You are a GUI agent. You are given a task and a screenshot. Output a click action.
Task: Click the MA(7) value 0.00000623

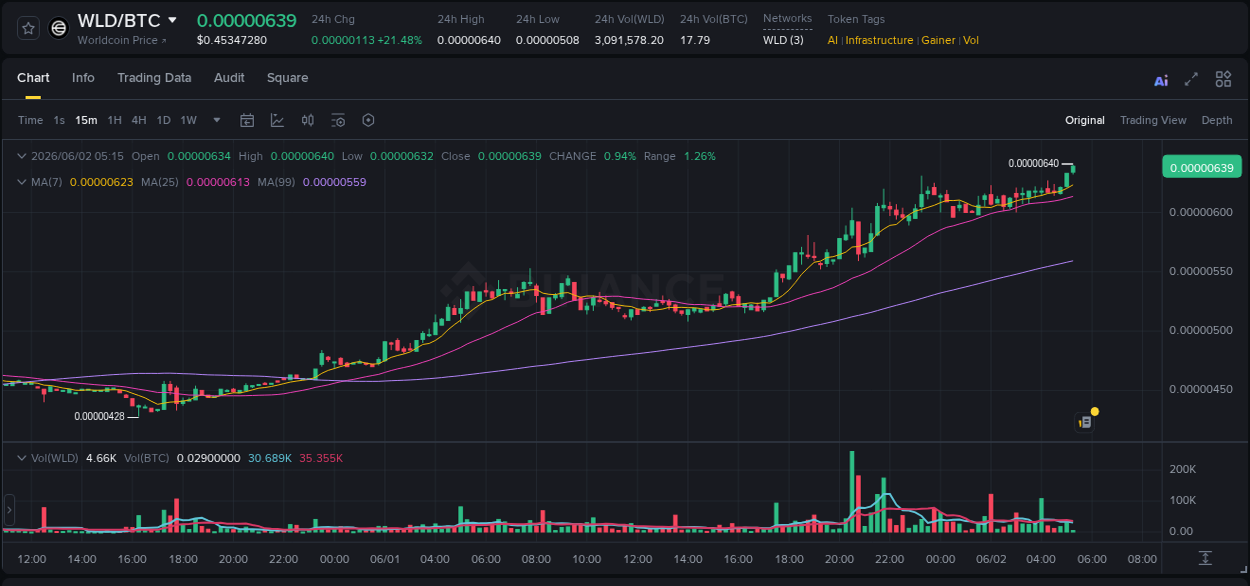click(x=101, y=182)
